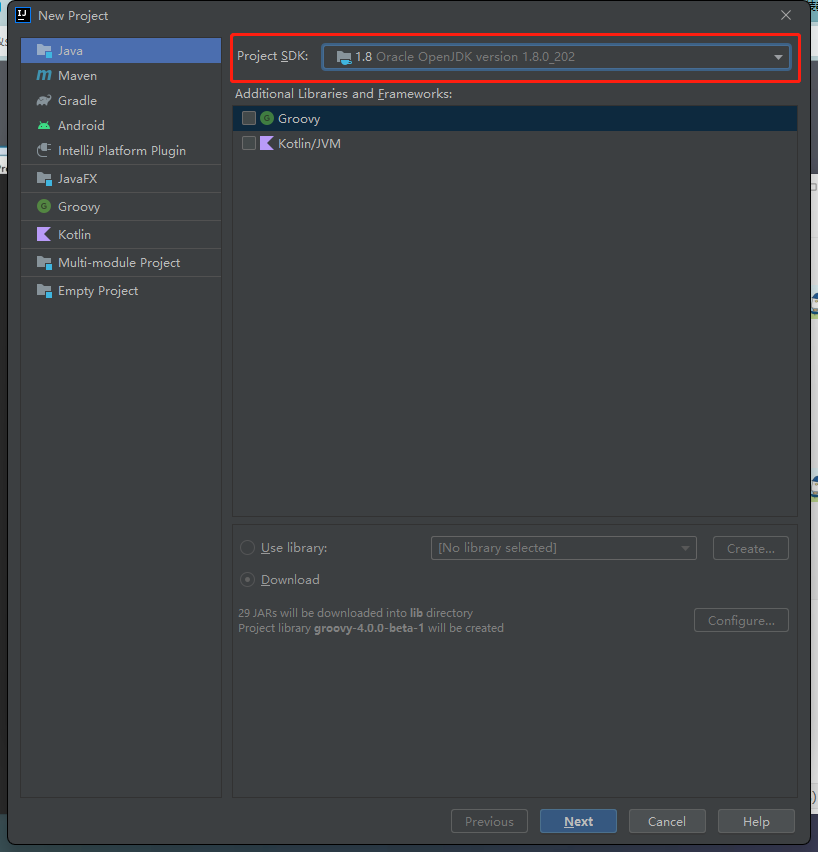Enable the Groovy framework checkbox
Image resolution: width=818 pixels, height=852 pixels.
(x=248, y=118)
